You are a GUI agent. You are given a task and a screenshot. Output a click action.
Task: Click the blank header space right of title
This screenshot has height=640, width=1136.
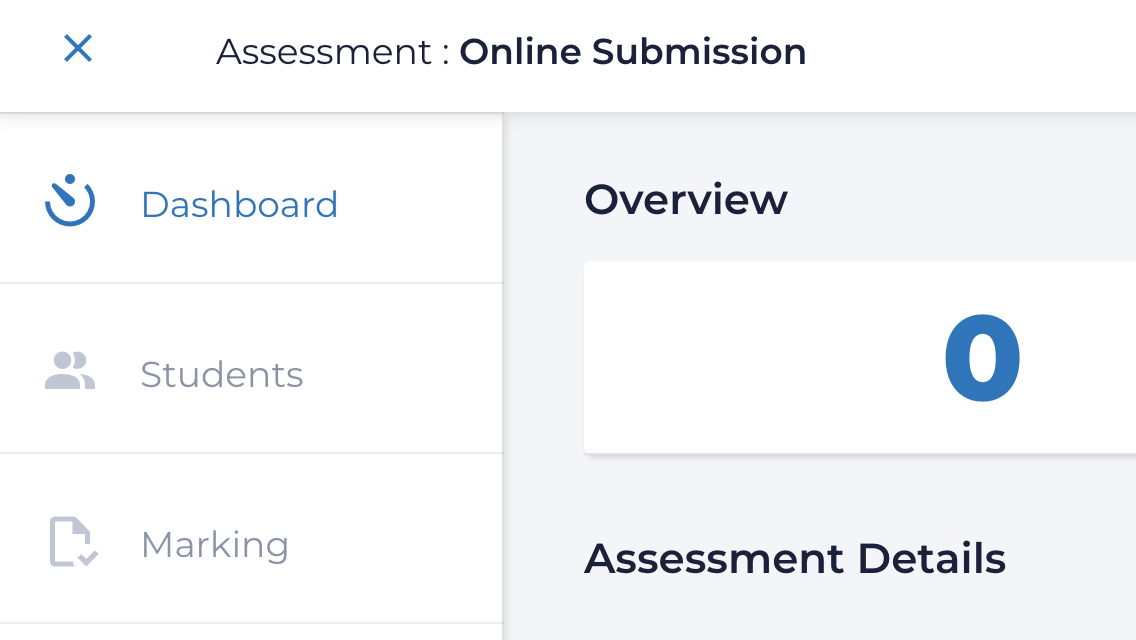(x=970, y=52)
